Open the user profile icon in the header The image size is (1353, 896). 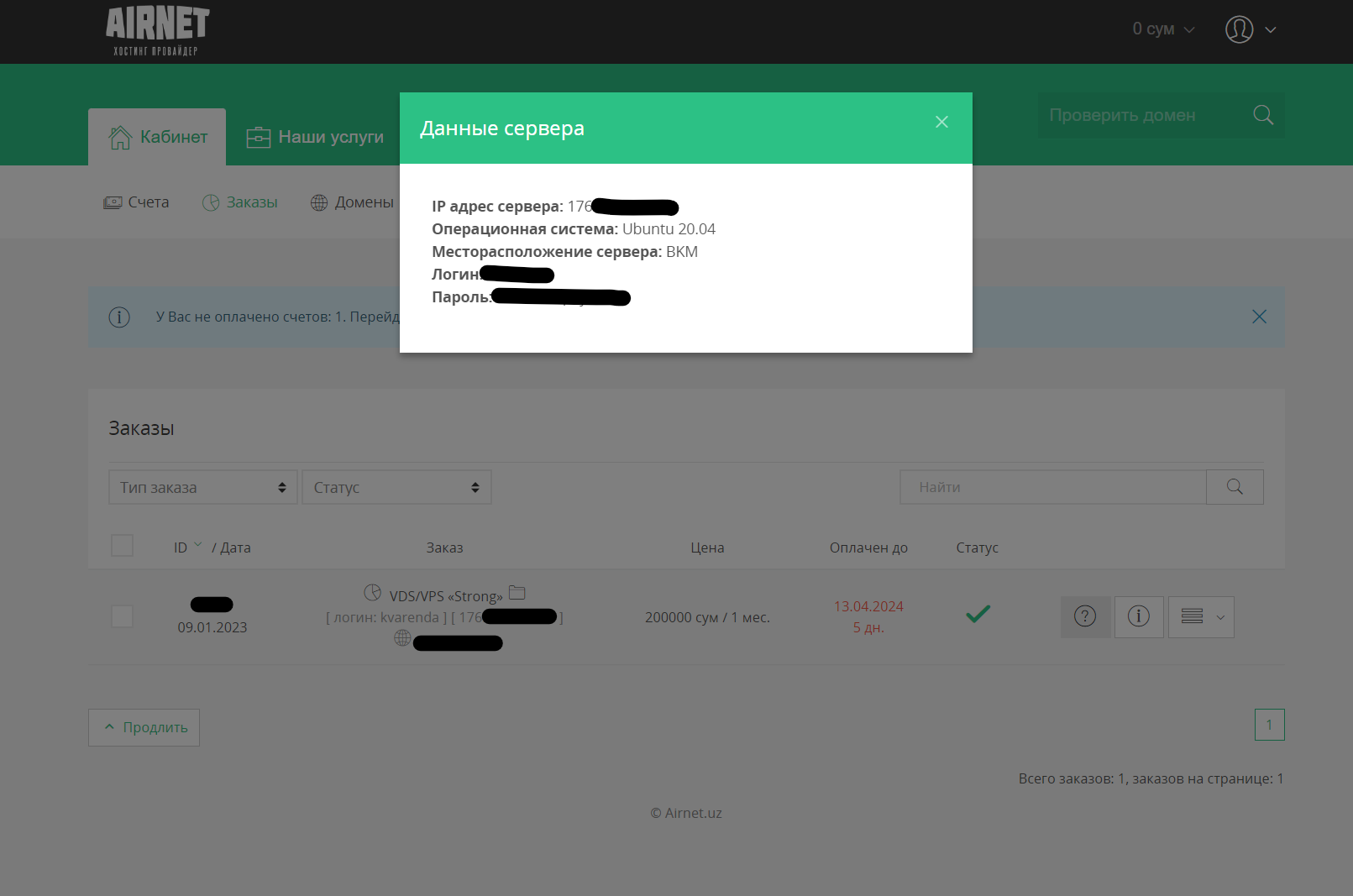[1238, 29]
